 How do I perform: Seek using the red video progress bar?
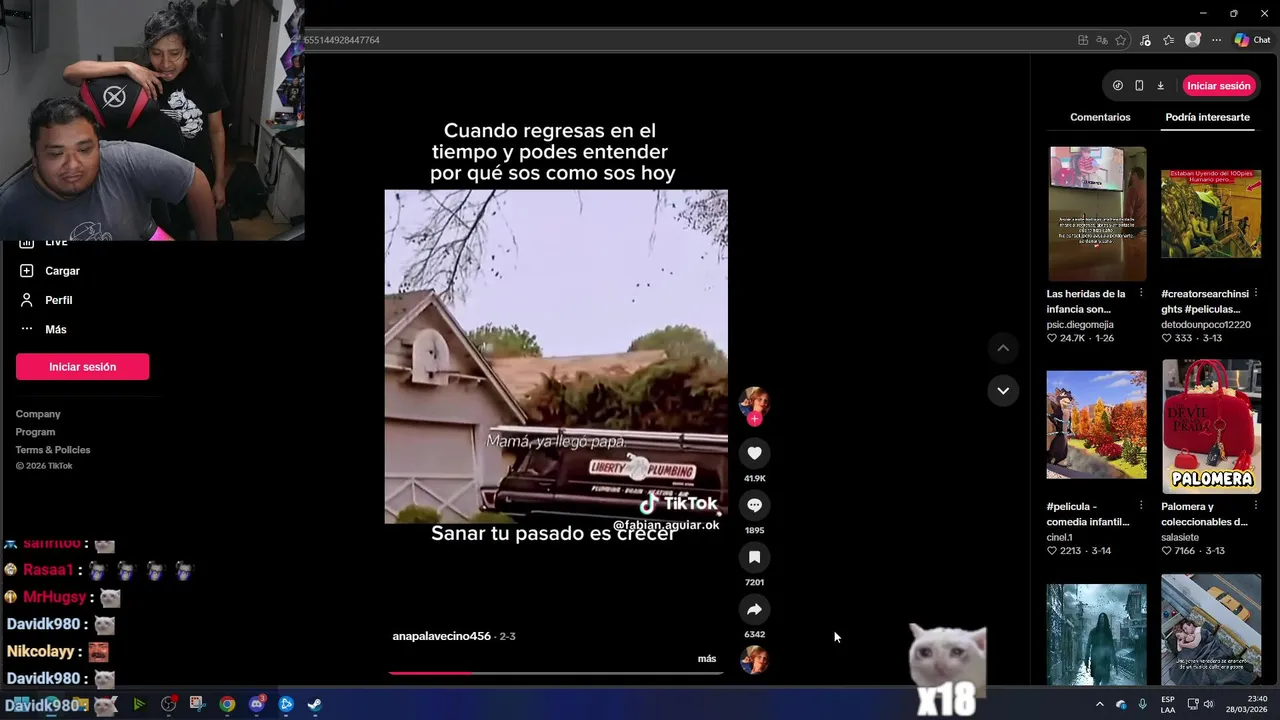555,673
